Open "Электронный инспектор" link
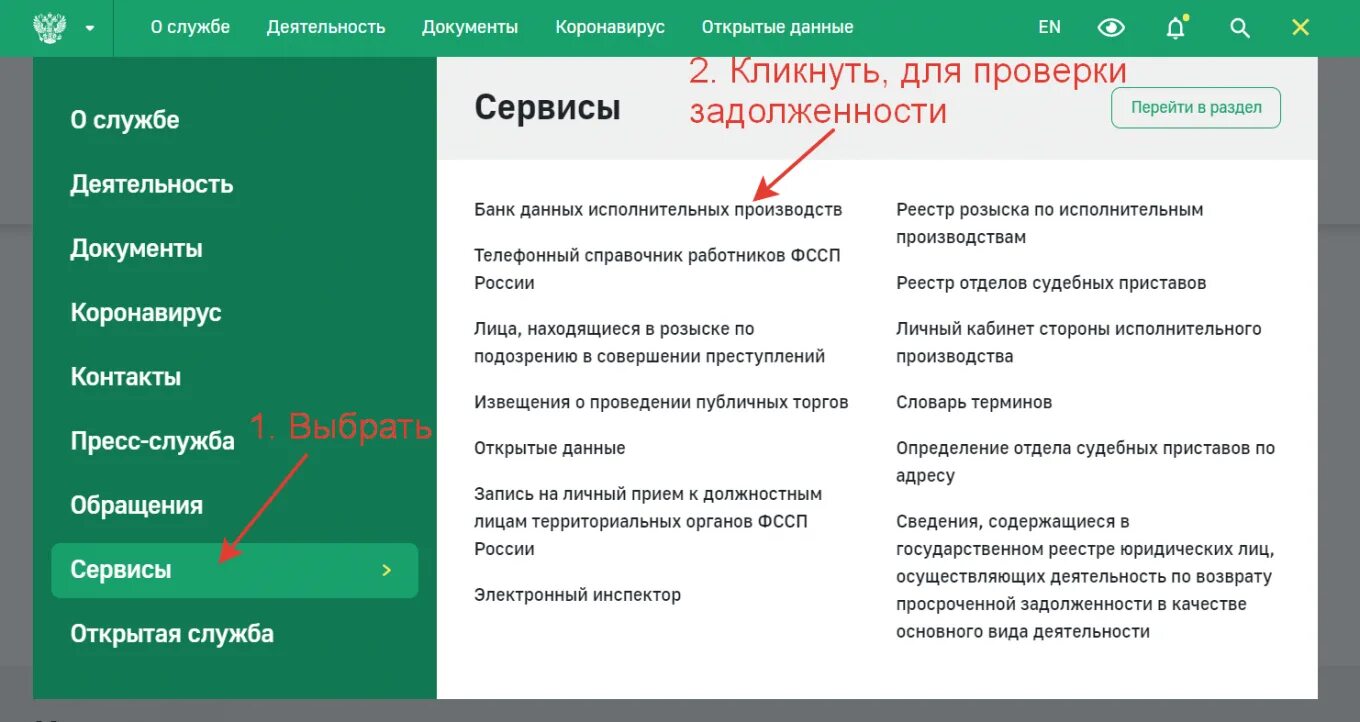 (x=577, y=595)
